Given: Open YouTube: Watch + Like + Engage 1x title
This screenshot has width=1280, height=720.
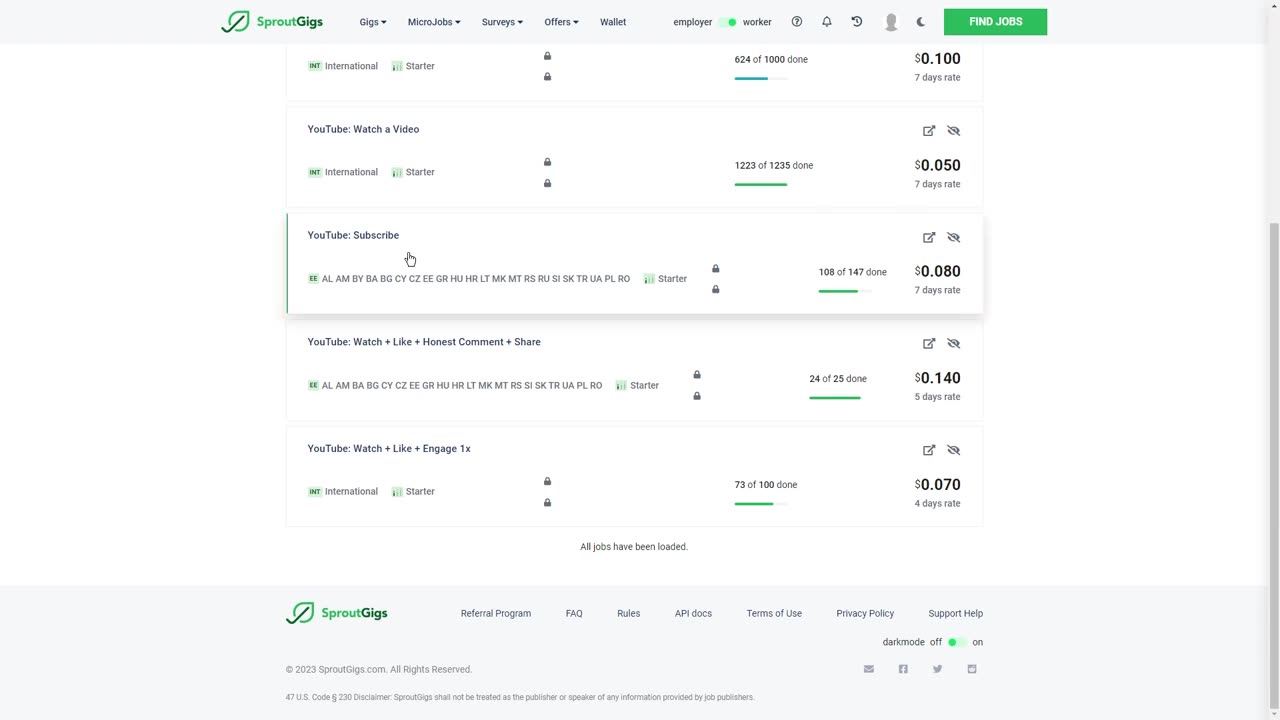Looking at the screenshot, I should click(389, 448).
